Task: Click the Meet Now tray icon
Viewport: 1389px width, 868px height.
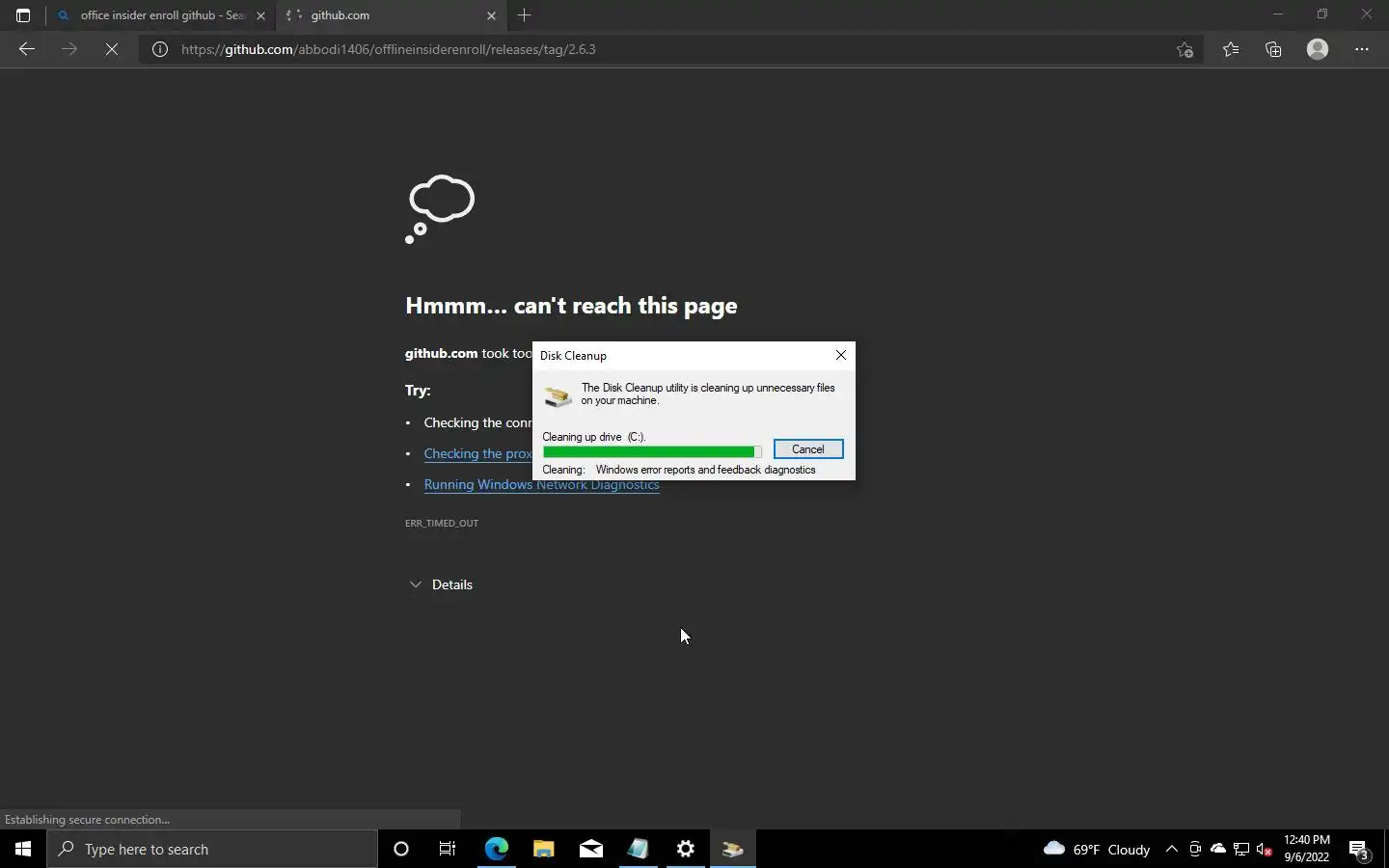Action: [1195, 849]
